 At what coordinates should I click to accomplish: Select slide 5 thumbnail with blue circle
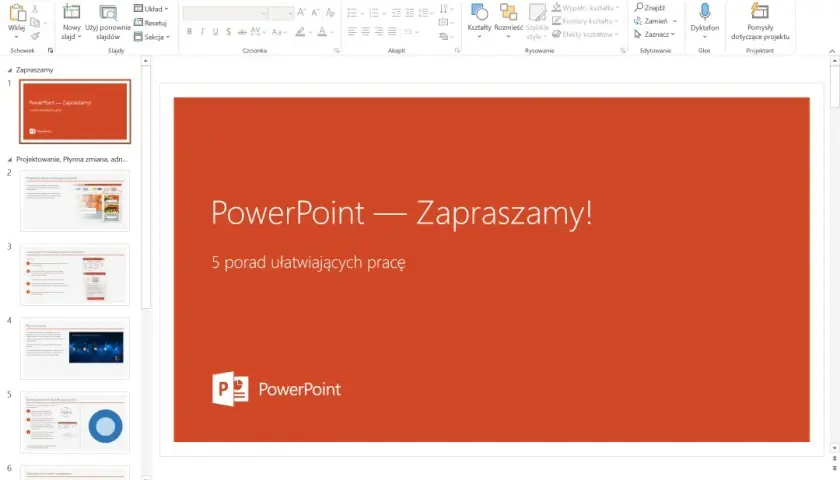(75, 422)
